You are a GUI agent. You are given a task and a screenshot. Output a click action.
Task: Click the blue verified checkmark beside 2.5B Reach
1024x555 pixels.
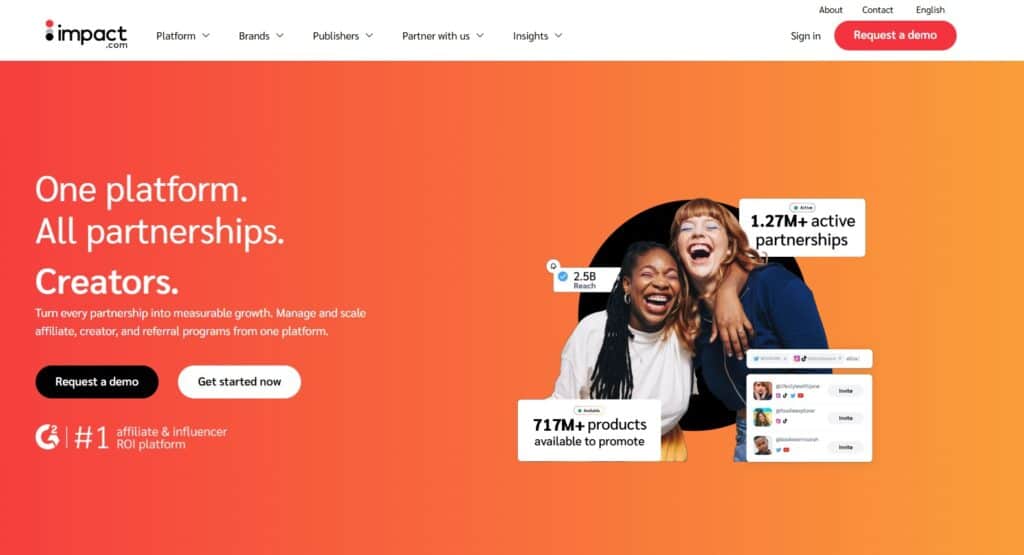point(563,276)
